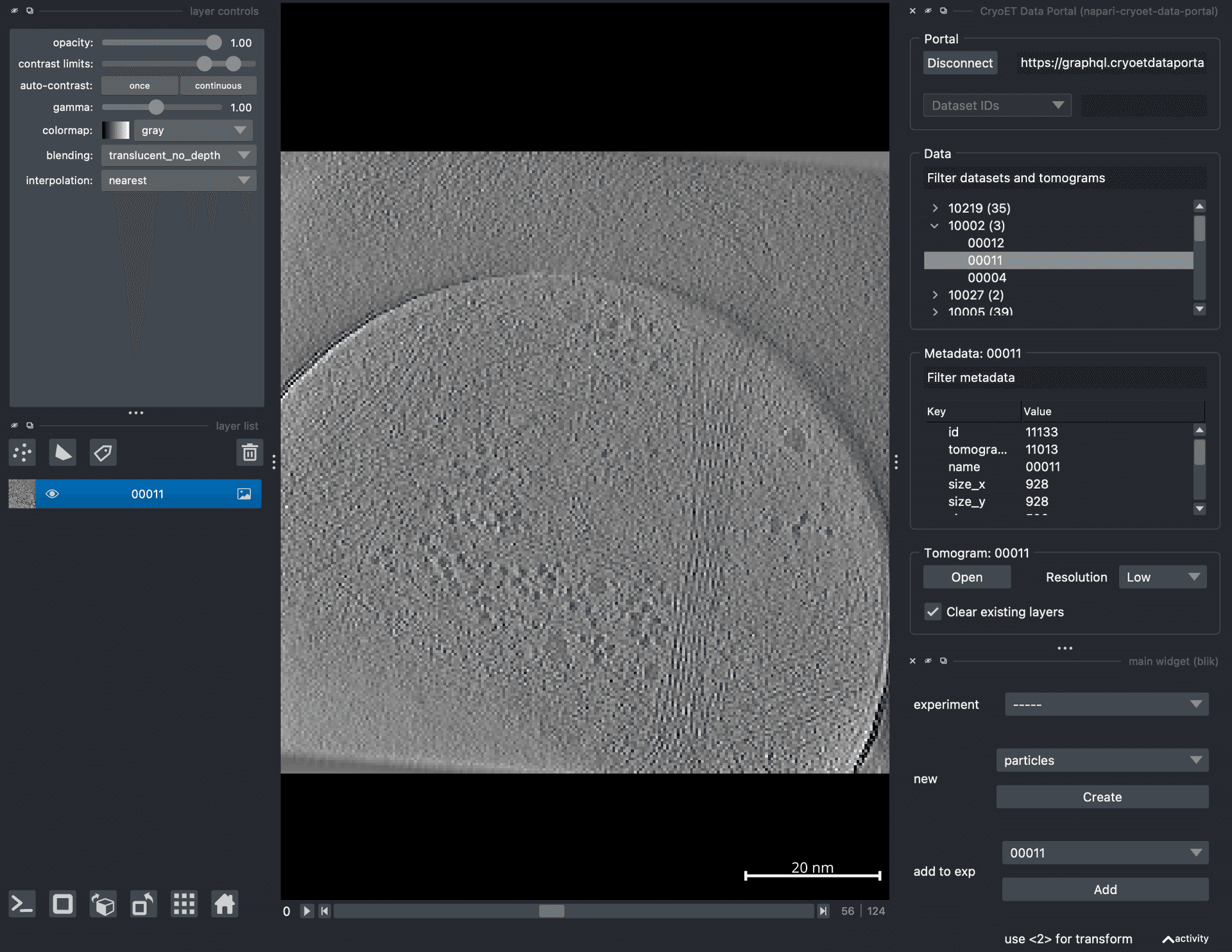Click Disconnect button

click(960, 63)
